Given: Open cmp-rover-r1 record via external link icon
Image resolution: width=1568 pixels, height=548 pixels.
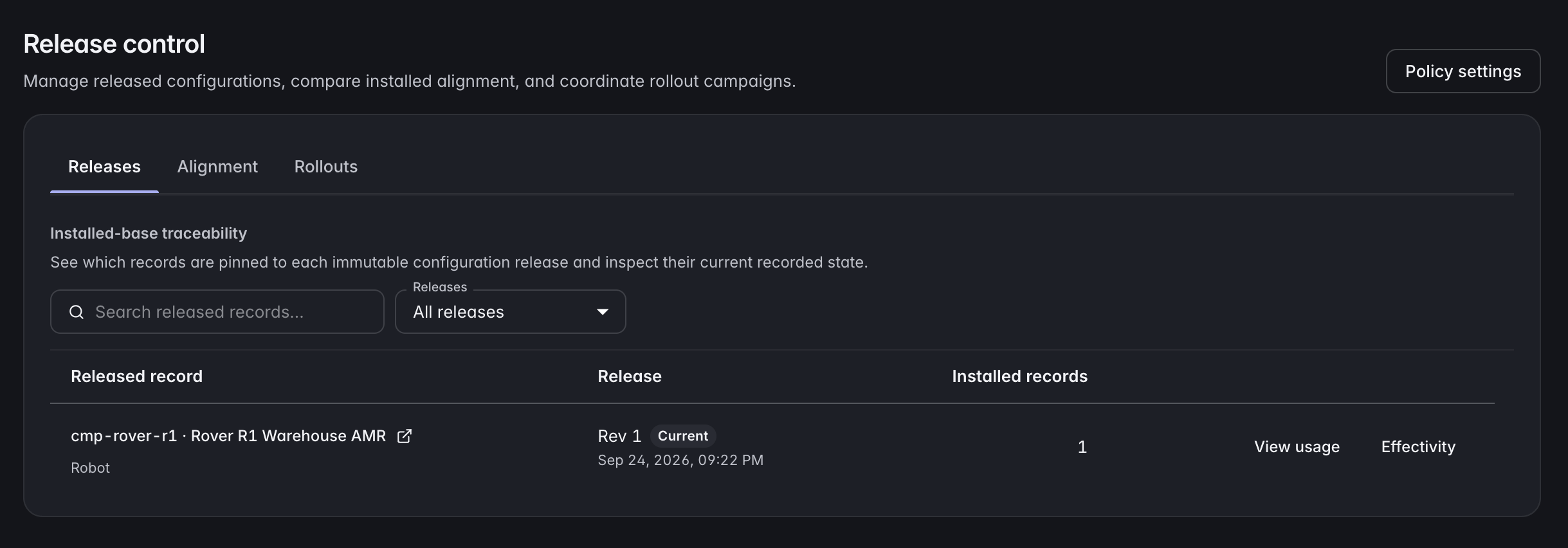Looking at the screenshot, I should 405,436.
